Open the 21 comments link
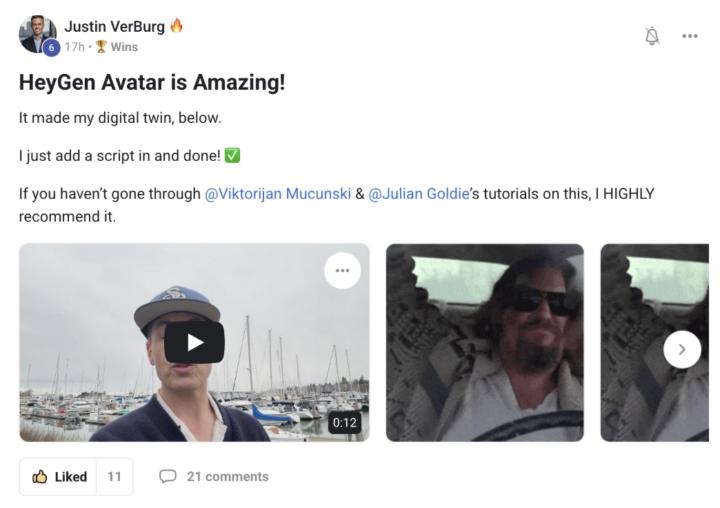The height and width of the screenshot is (508, 720). 227,477
